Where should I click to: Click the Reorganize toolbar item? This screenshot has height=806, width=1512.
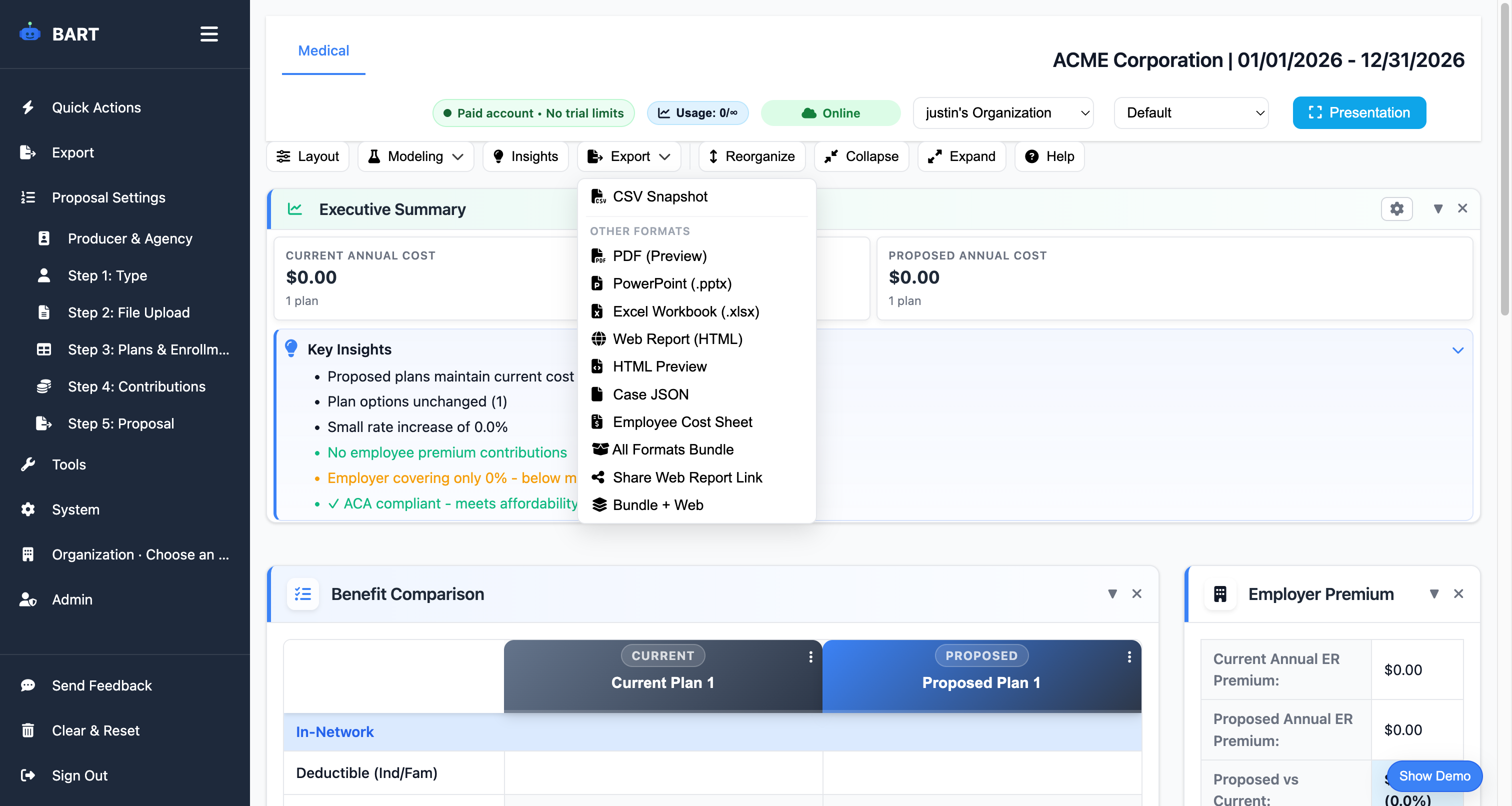tap(751, 156)
